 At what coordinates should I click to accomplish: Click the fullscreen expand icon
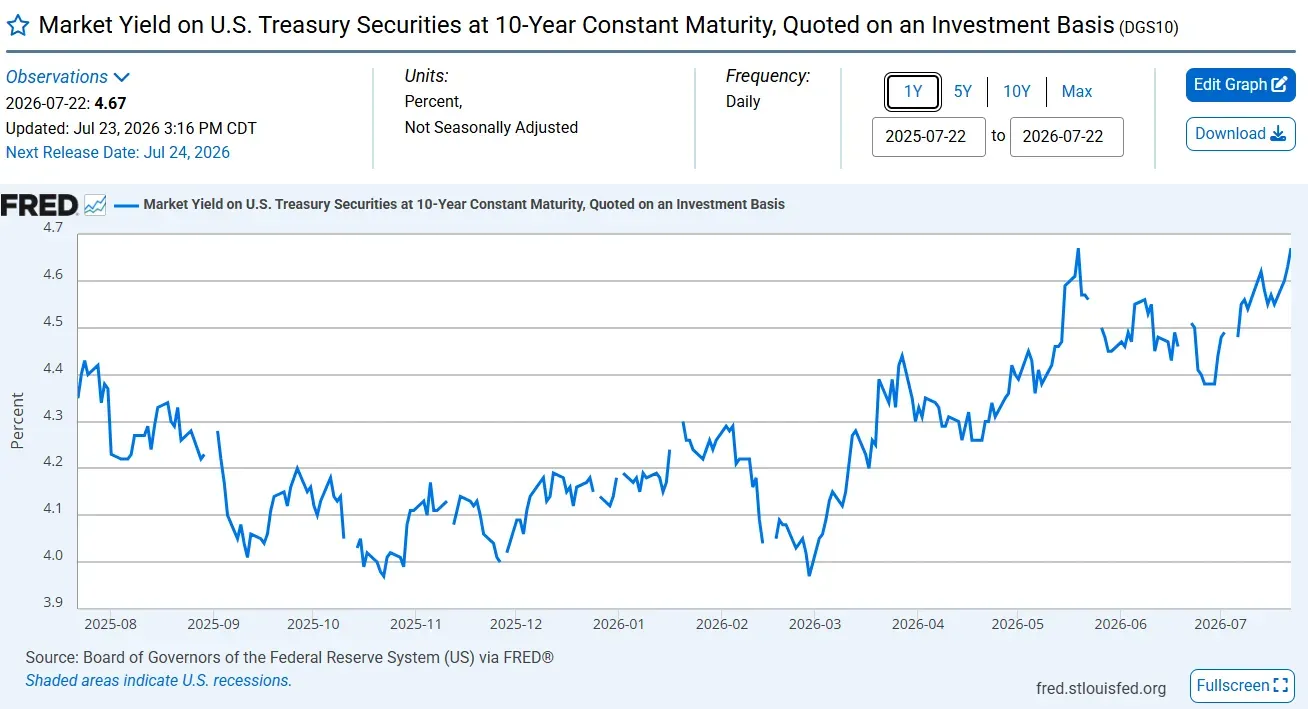[x=1280, y=686]
